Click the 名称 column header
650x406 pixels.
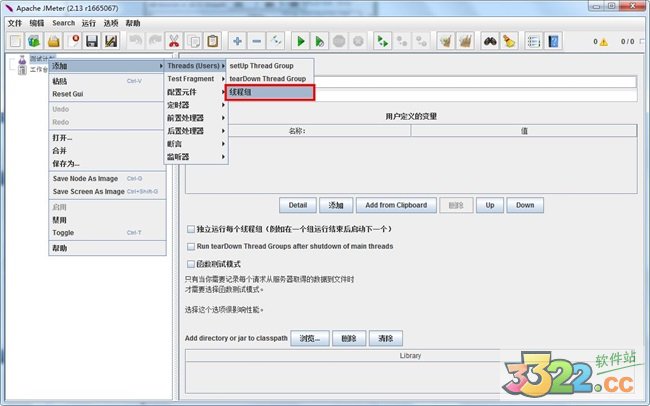tap(298, 131)
